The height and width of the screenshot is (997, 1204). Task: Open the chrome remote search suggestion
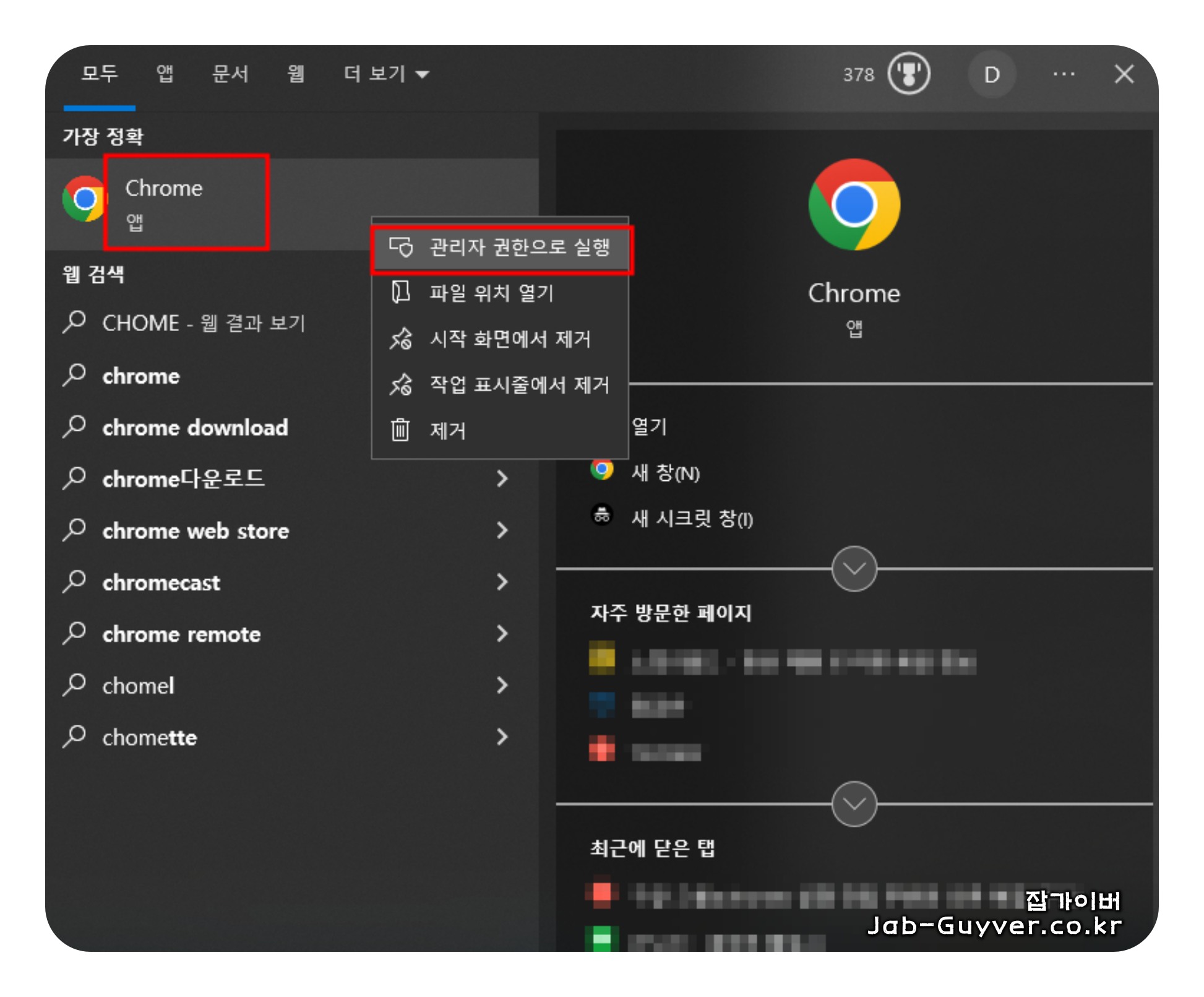pyautogui.click(x=181, y=634)
